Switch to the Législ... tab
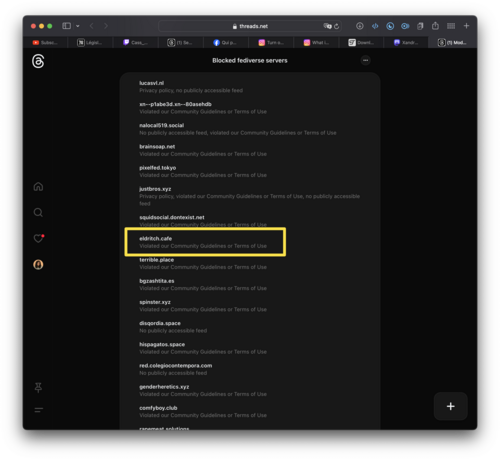Viewport: 500px width, 460px height. pos(90,43)
